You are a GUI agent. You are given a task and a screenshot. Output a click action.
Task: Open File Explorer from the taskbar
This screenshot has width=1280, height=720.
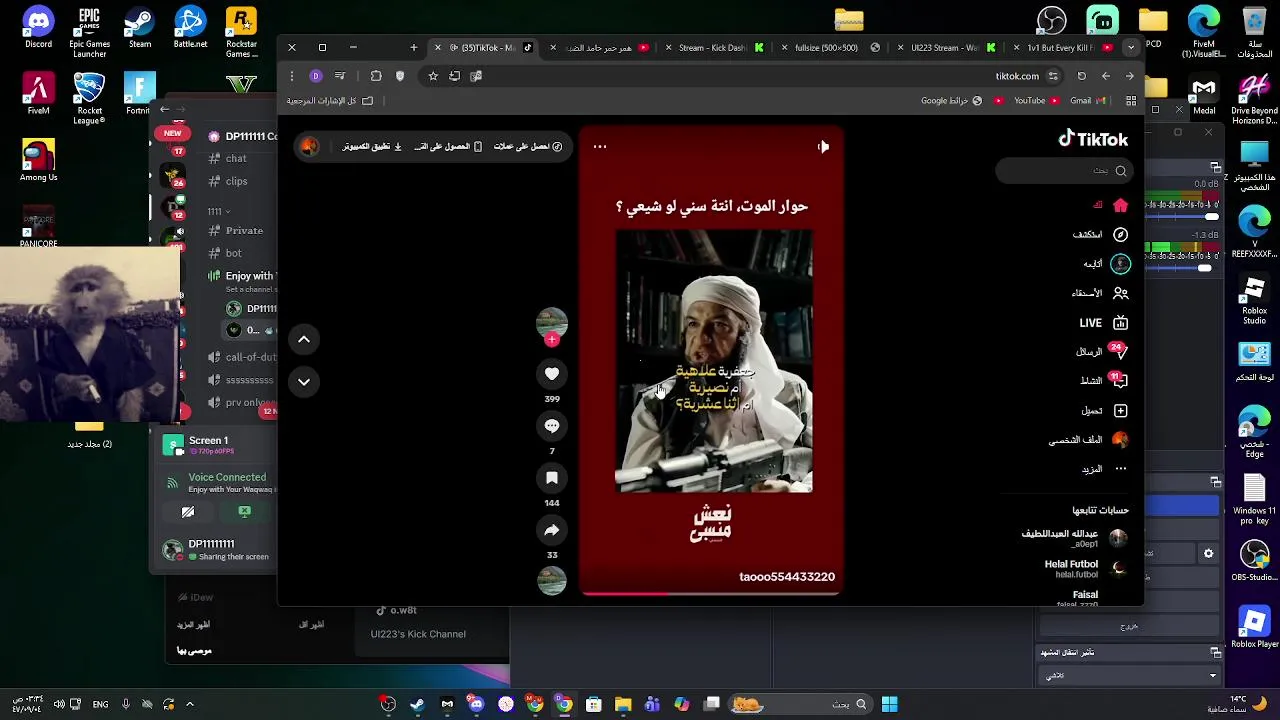coord(623,704)
